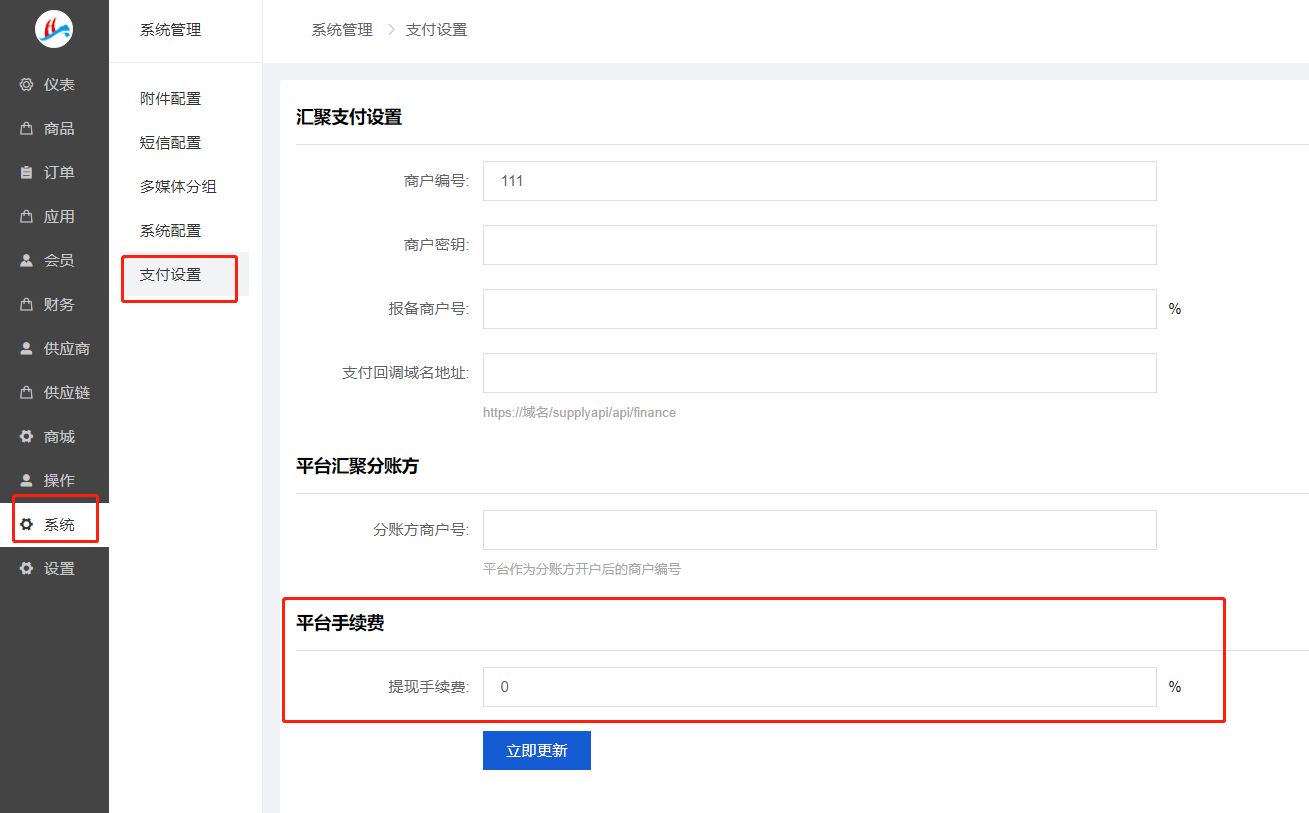Click the 报备商户号 field label
Image resolution: width=1309 pixels, height=813 pixels.
[x=429, y=309]
